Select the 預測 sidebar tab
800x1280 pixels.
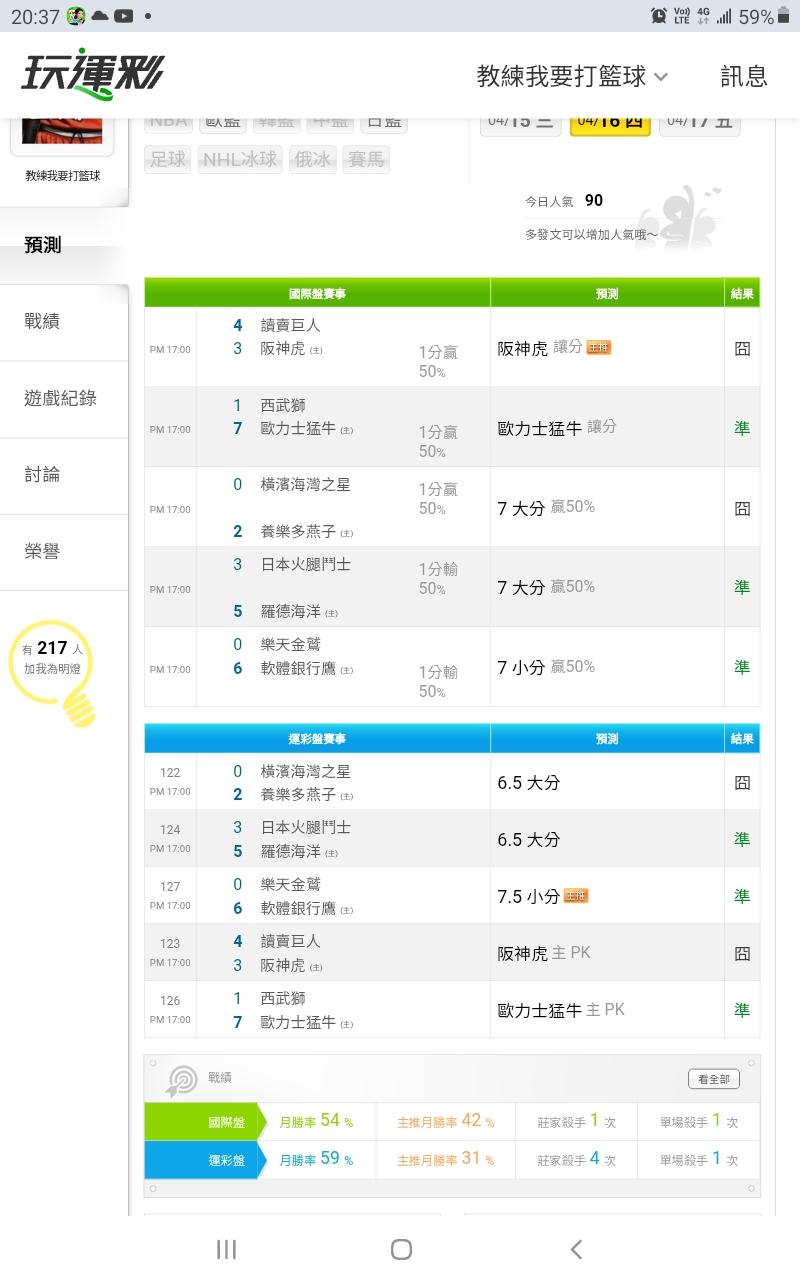[x=43, y=245]
